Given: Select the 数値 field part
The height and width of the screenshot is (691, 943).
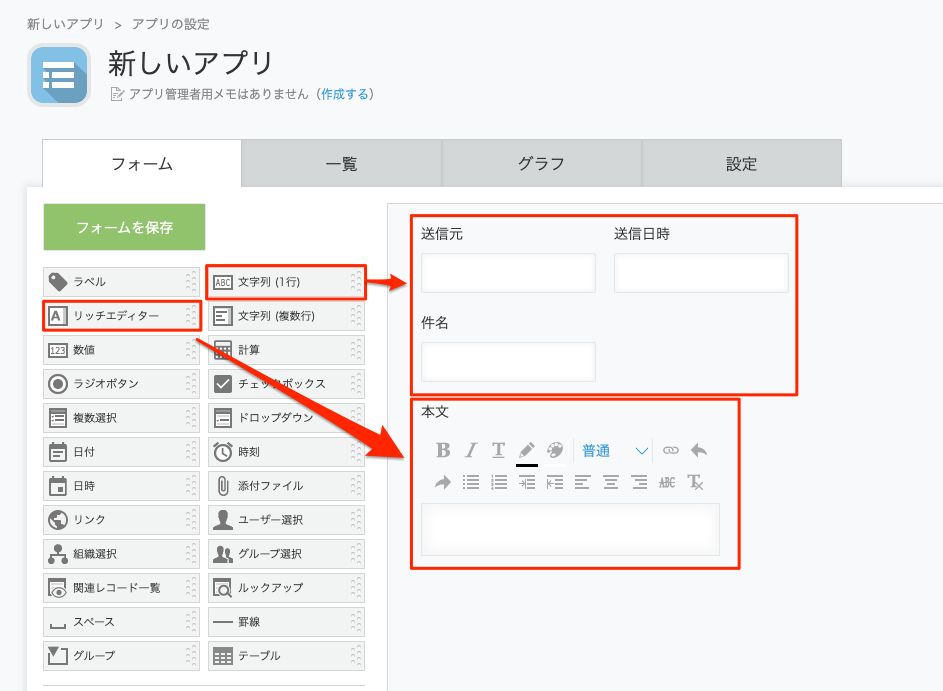Looking at the screenshot, I should 121,350.
